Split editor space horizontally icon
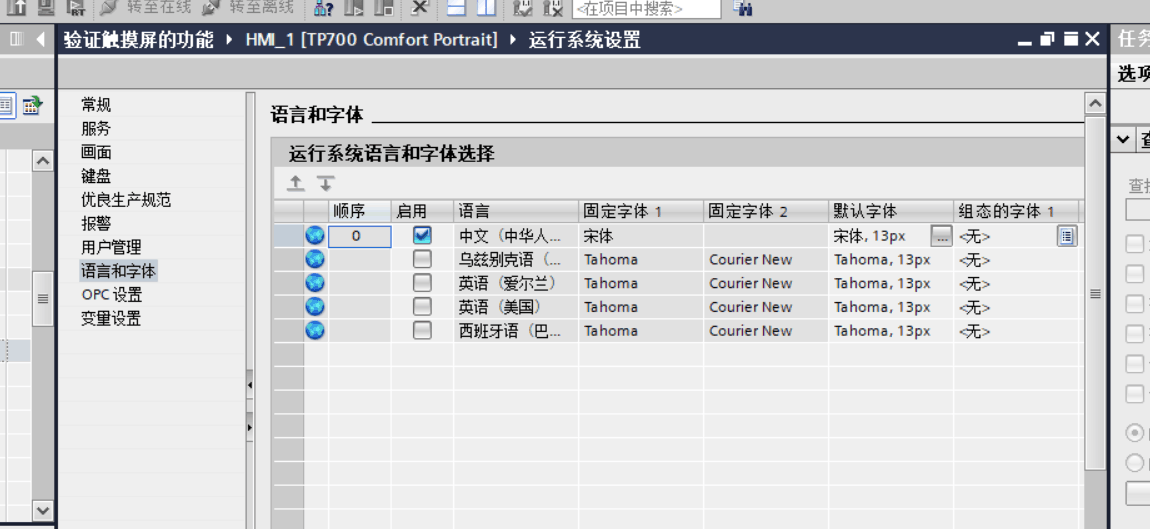This screenshot has width=1150, height=529. (457, 8)
